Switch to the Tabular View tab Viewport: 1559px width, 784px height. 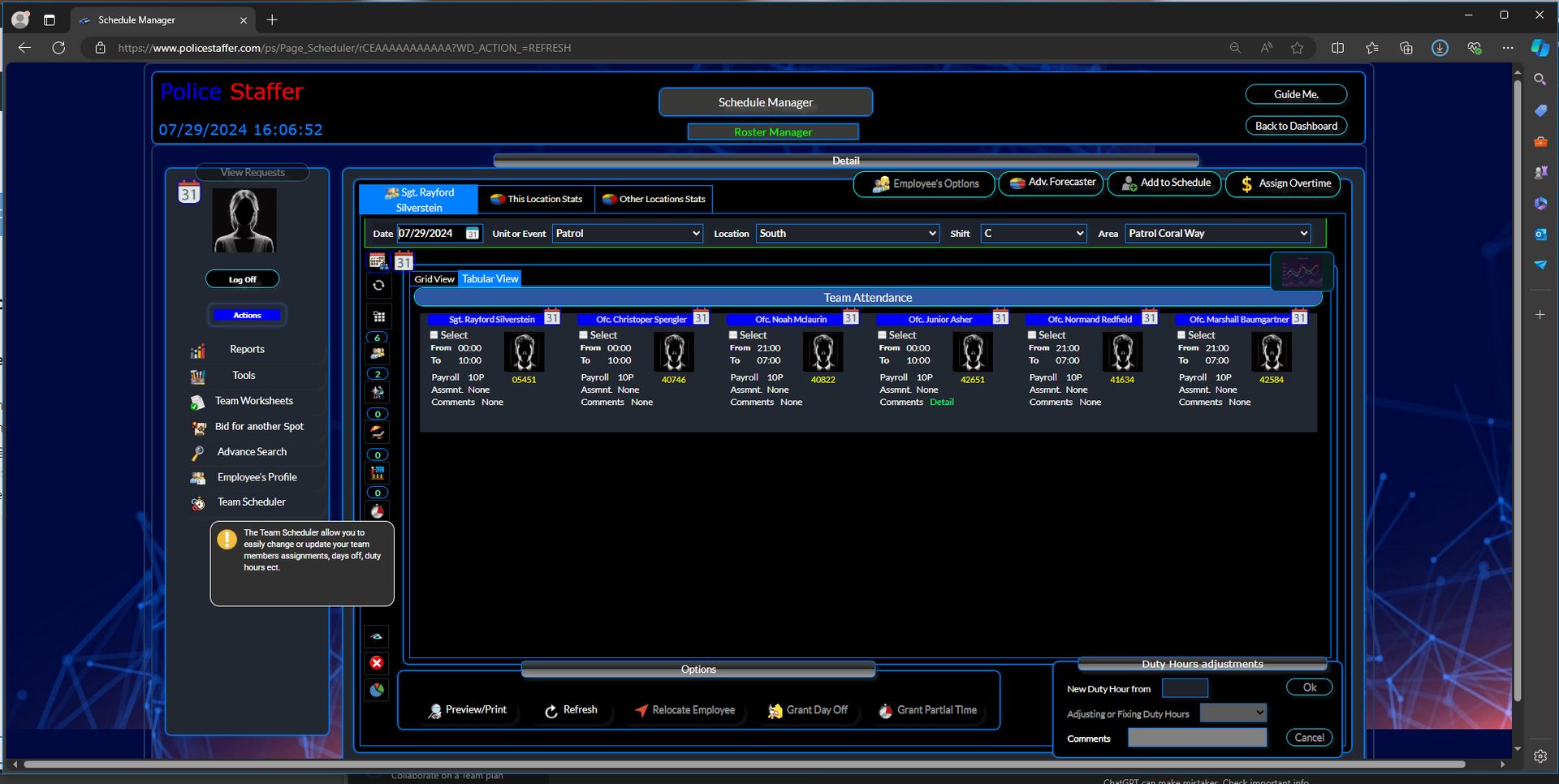[490, 279]
